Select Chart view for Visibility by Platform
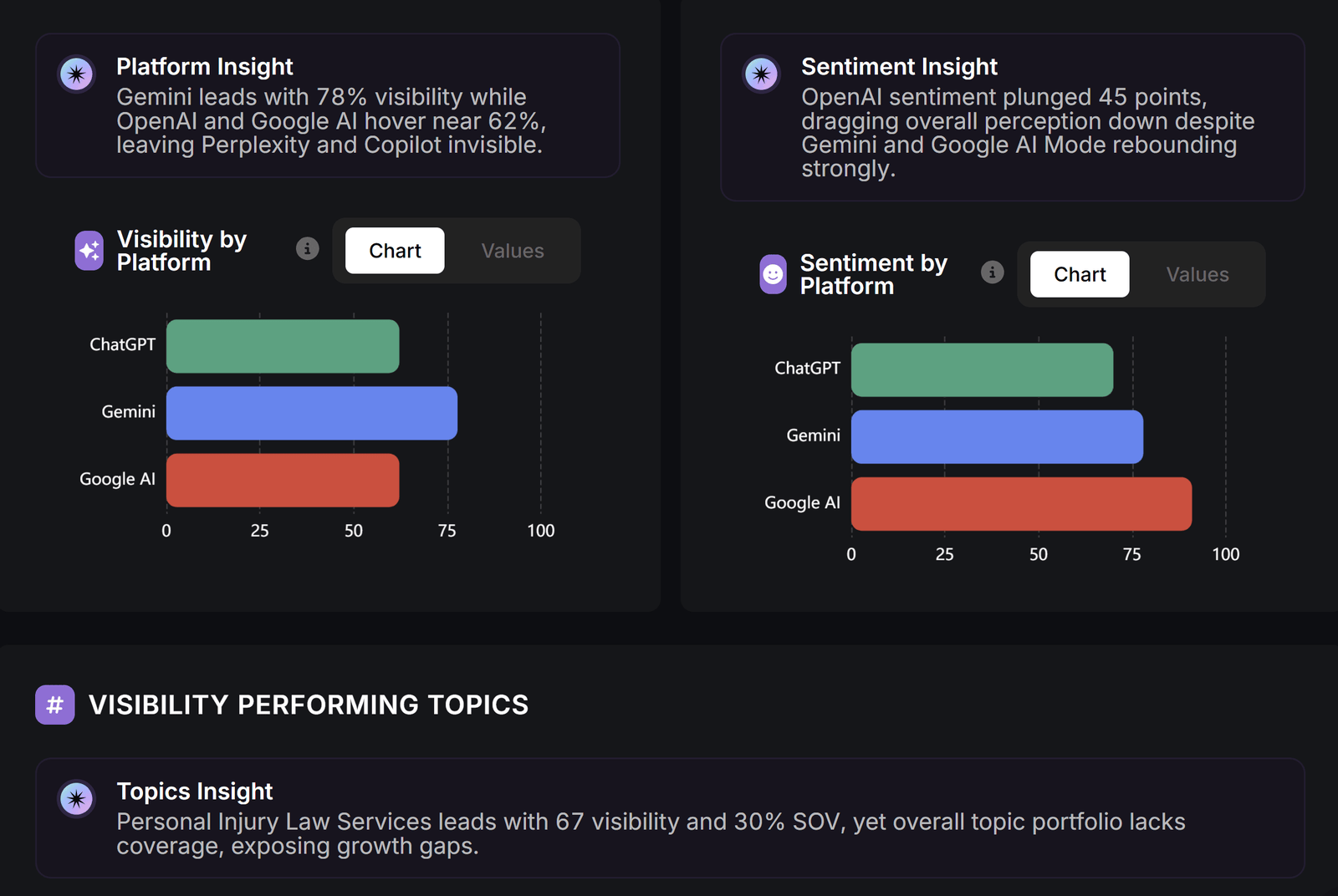Image resolution: width=1338 pixels, height=896 pixels. click(395, 251)
